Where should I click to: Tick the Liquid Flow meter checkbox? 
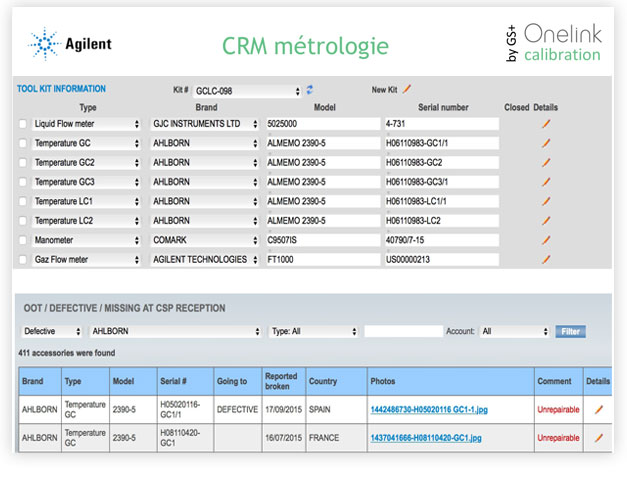click(x=23, y=124)
